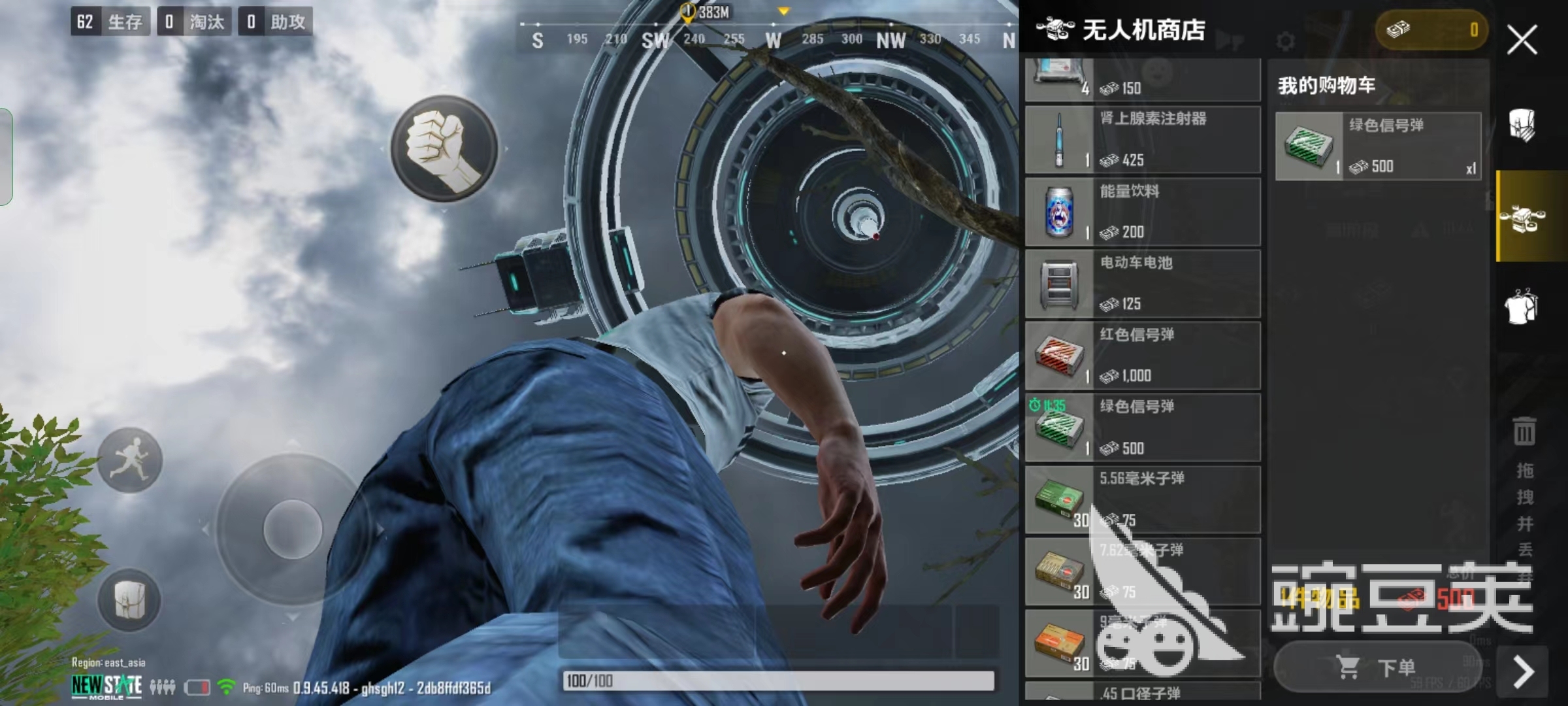Click the currency balance display
1568x706 pixels.
pyautogui.click(x=1431, y=29)
